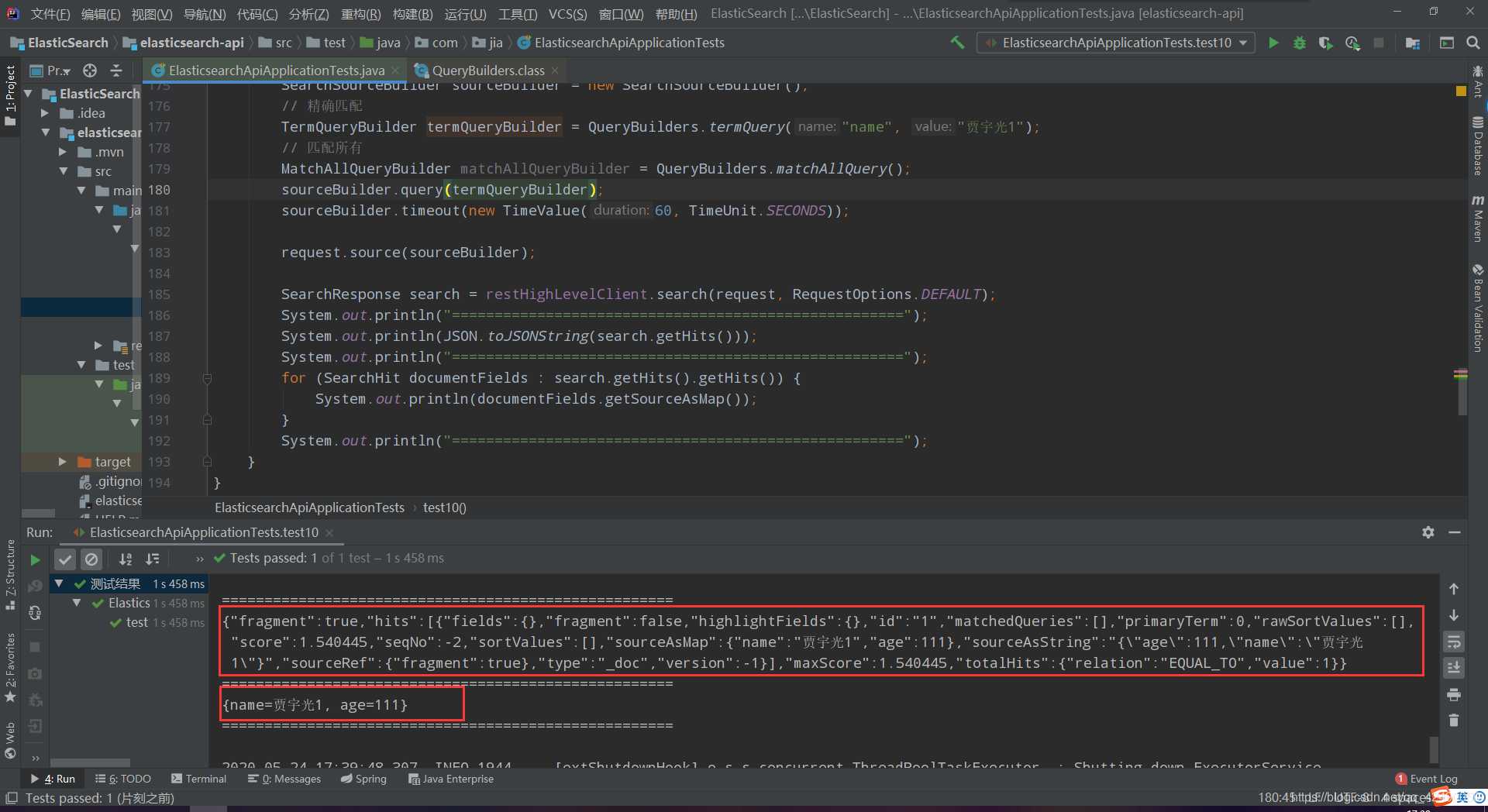Toggle Soft-Wrap in console gutter
The height and width of the screenshot is (812, 1488).
(1454, 642)
